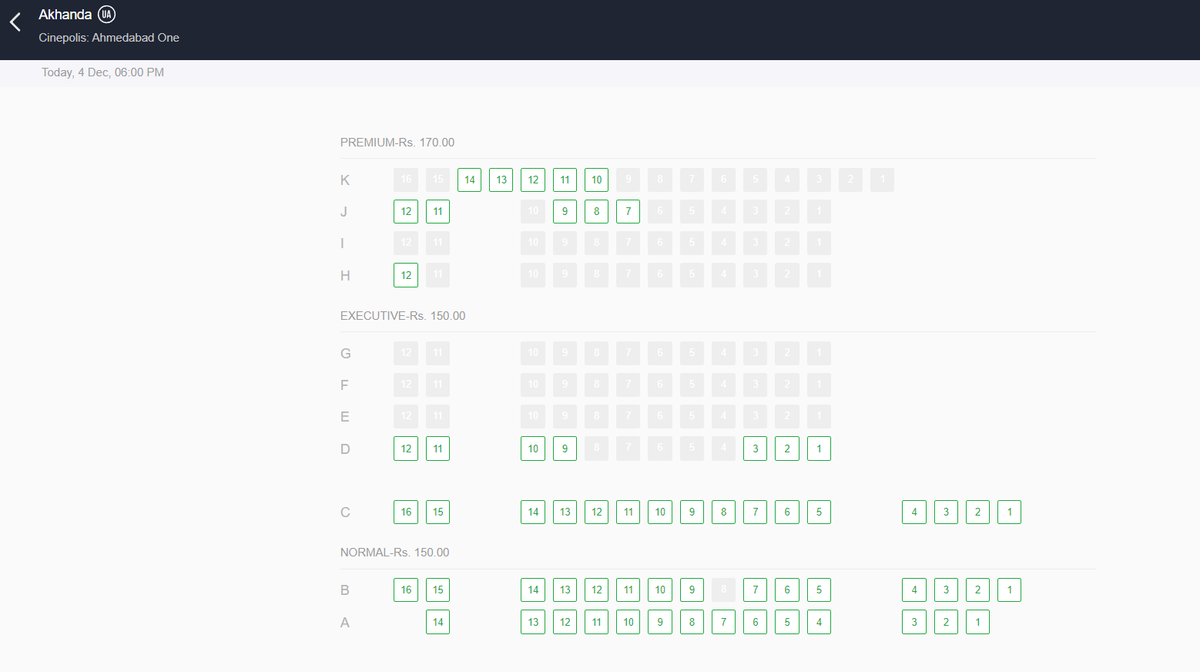Select seat 1 in row B

pyautogui.click(x=1010, y=590)
